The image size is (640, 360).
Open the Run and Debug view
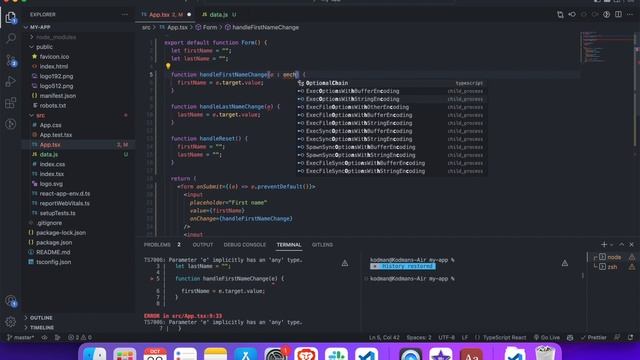pos(11,81)
